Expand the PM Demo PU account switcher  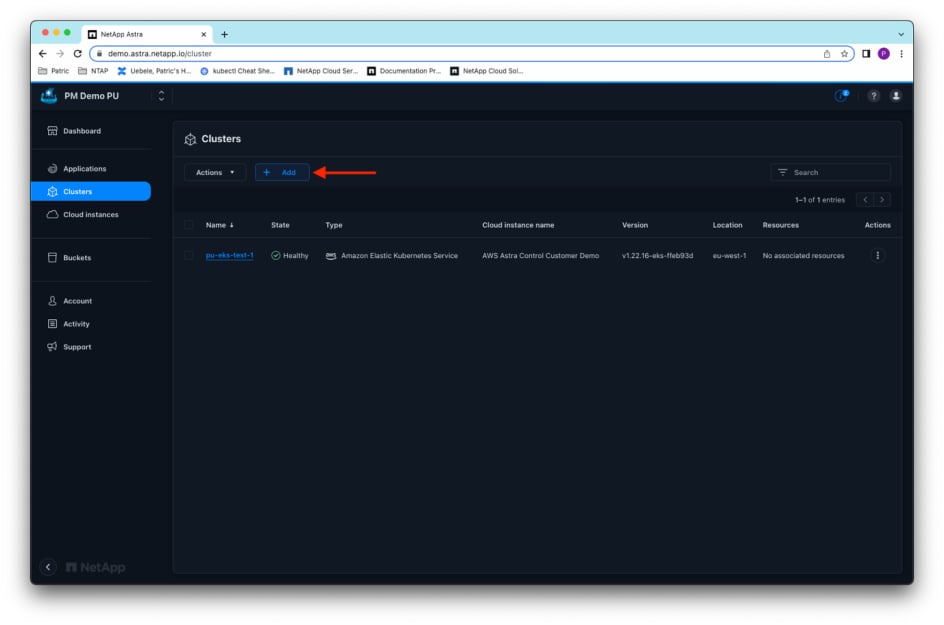pyautogui.click(x=161, y=96)
